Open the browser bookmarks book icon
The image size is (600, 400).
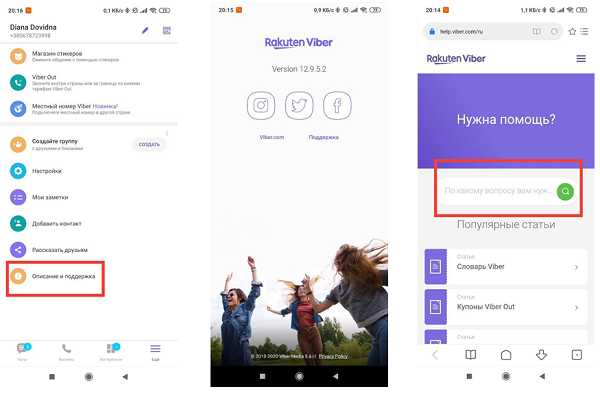pos(471,355)
